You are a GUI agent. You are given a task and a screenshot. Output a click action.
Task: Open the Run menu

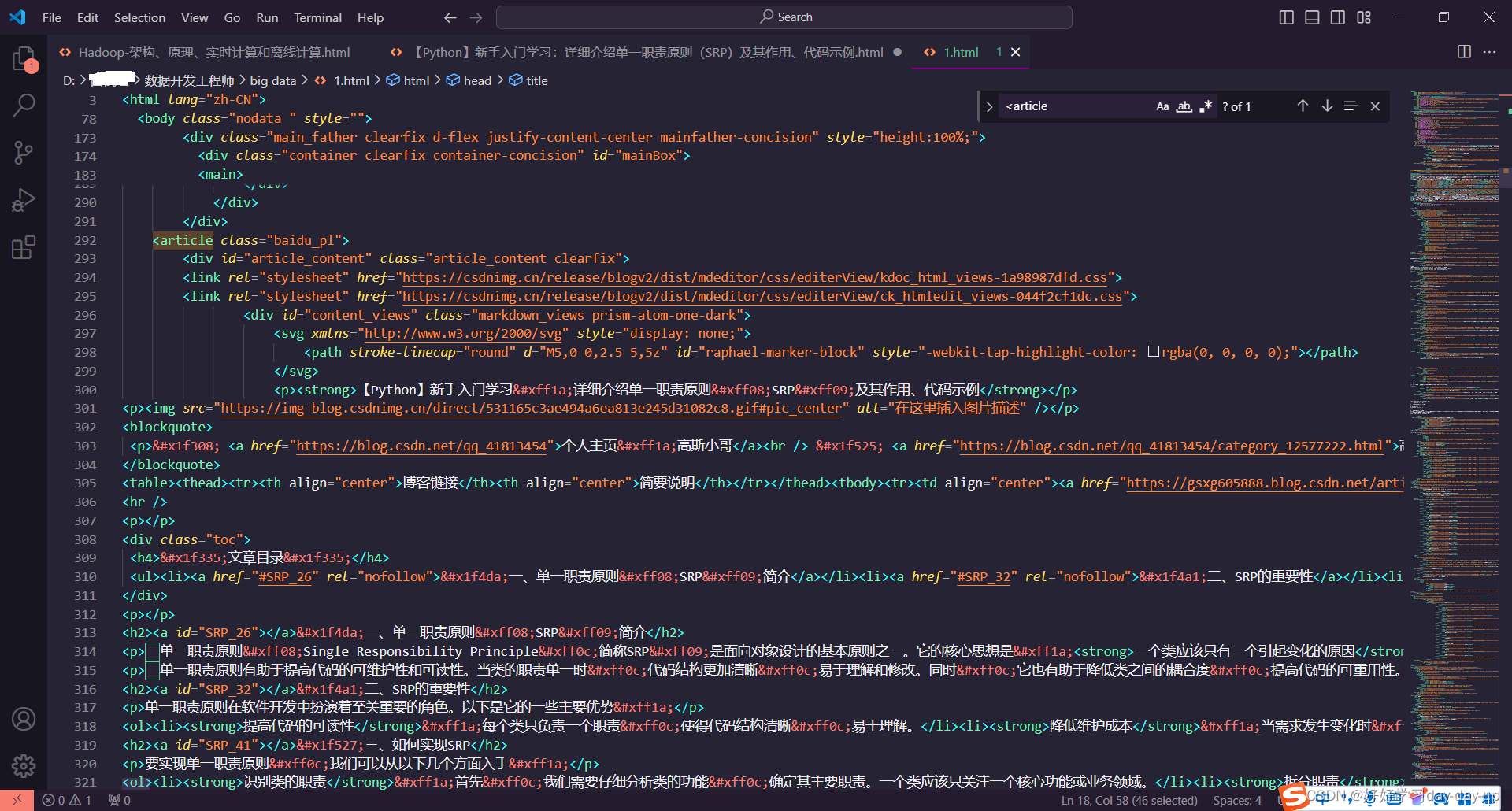(267, 17)
